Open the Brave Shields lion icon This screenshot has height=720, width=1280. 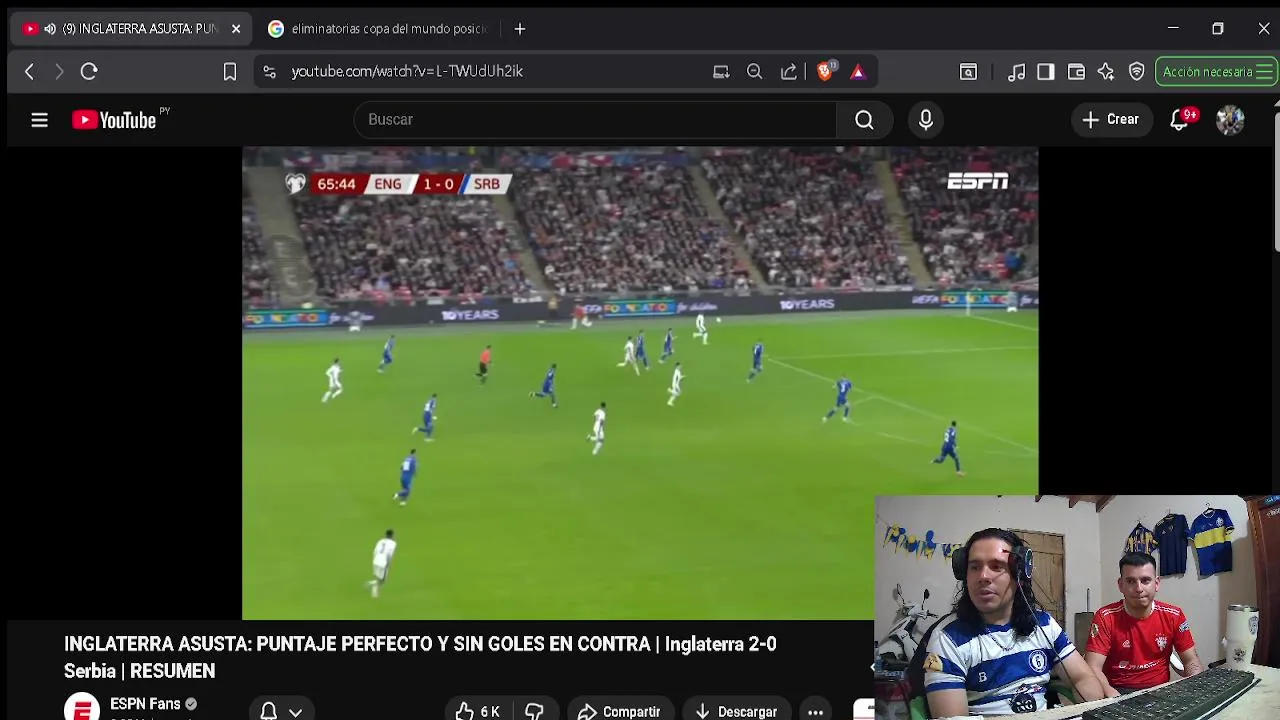pyautogui.click(x=826, y=71)
